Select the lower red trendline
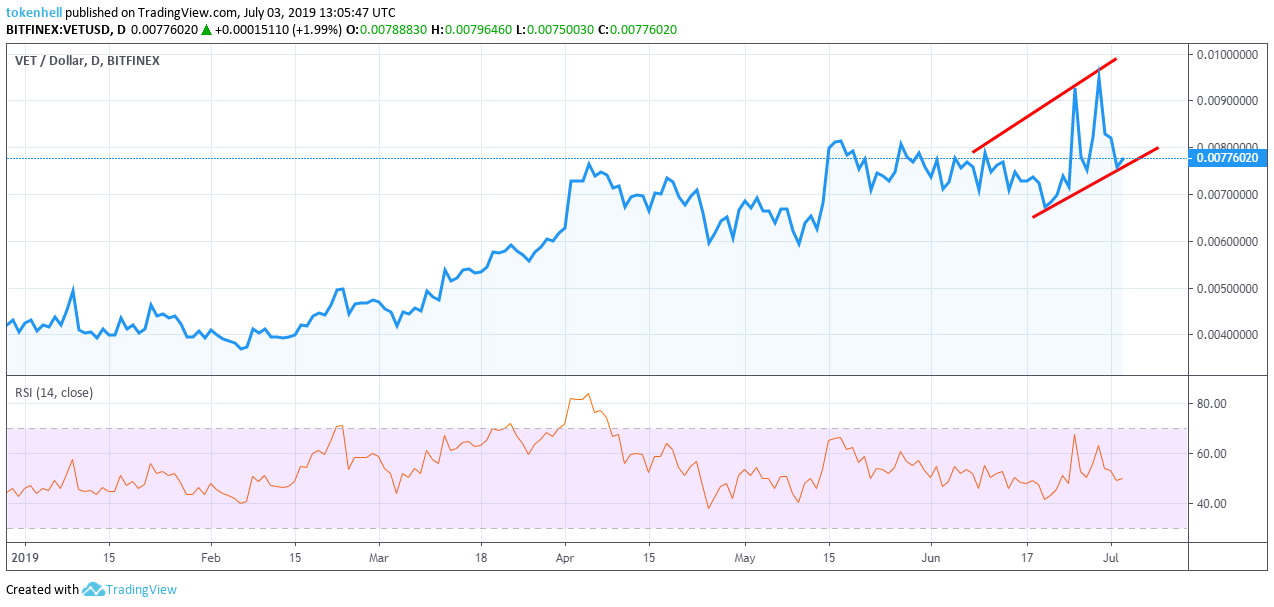This screenshot has height=607, width=1274. pyautogui.click(x=1095, y=183)
